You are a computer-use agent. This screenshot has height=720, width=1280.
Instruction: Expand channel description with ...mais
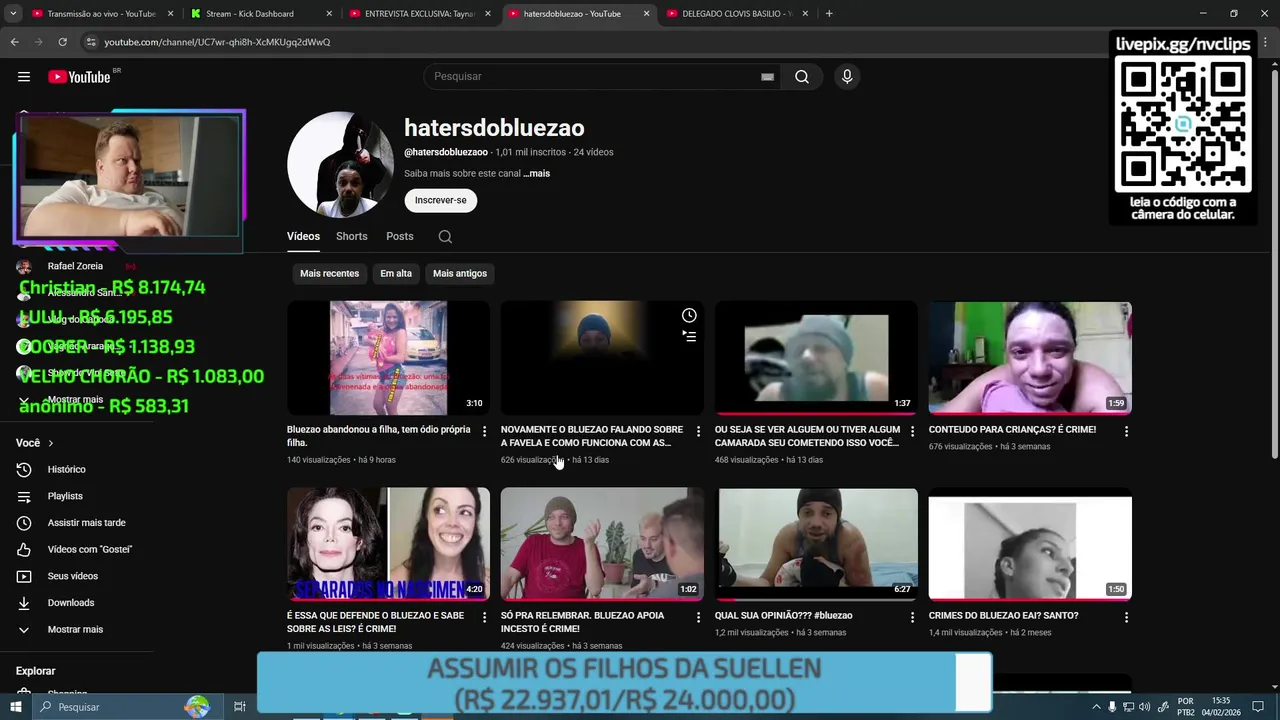click(536, 174)
